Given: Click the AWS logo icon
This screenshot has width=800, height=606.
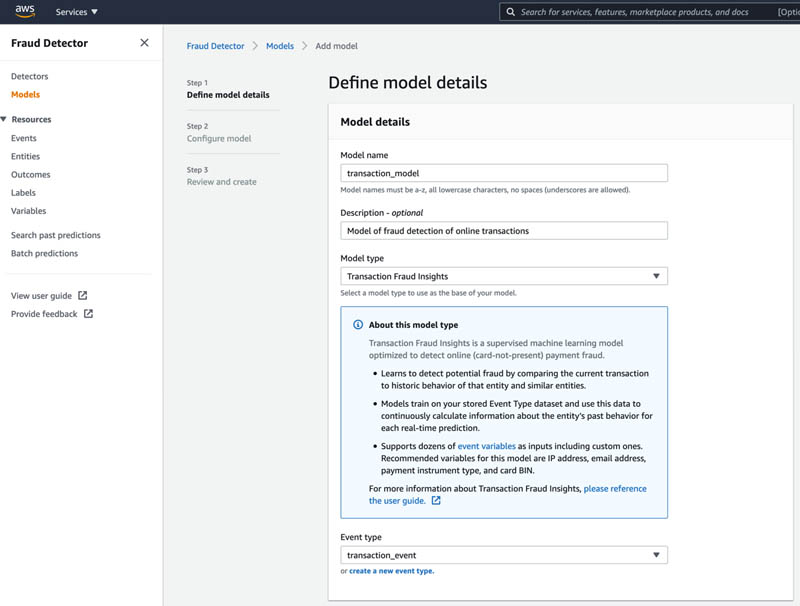Looking at the screenshot, I should tap(24, 11).
